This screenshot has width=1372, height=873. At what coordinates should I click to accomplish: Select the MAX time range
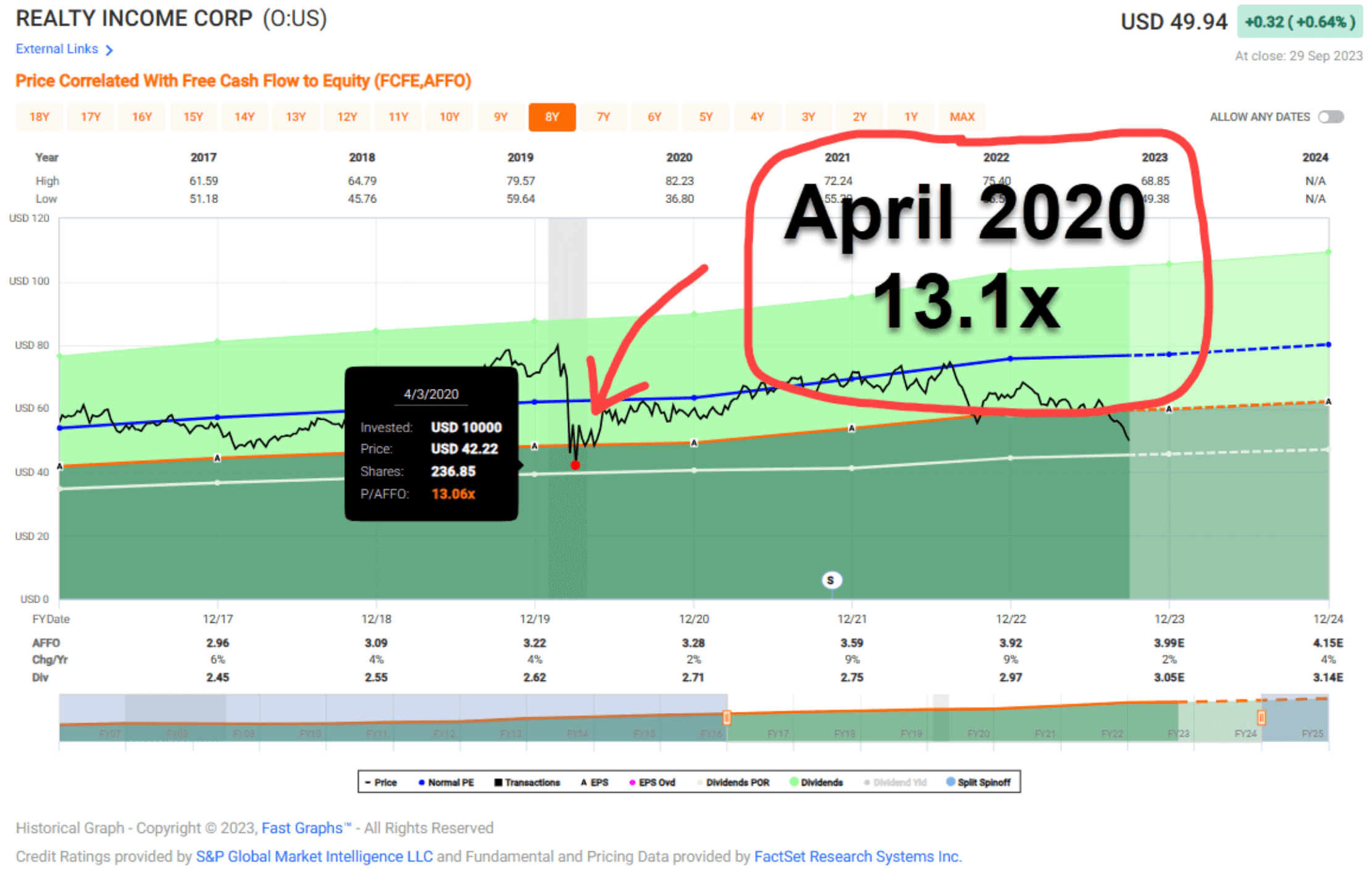962,117
